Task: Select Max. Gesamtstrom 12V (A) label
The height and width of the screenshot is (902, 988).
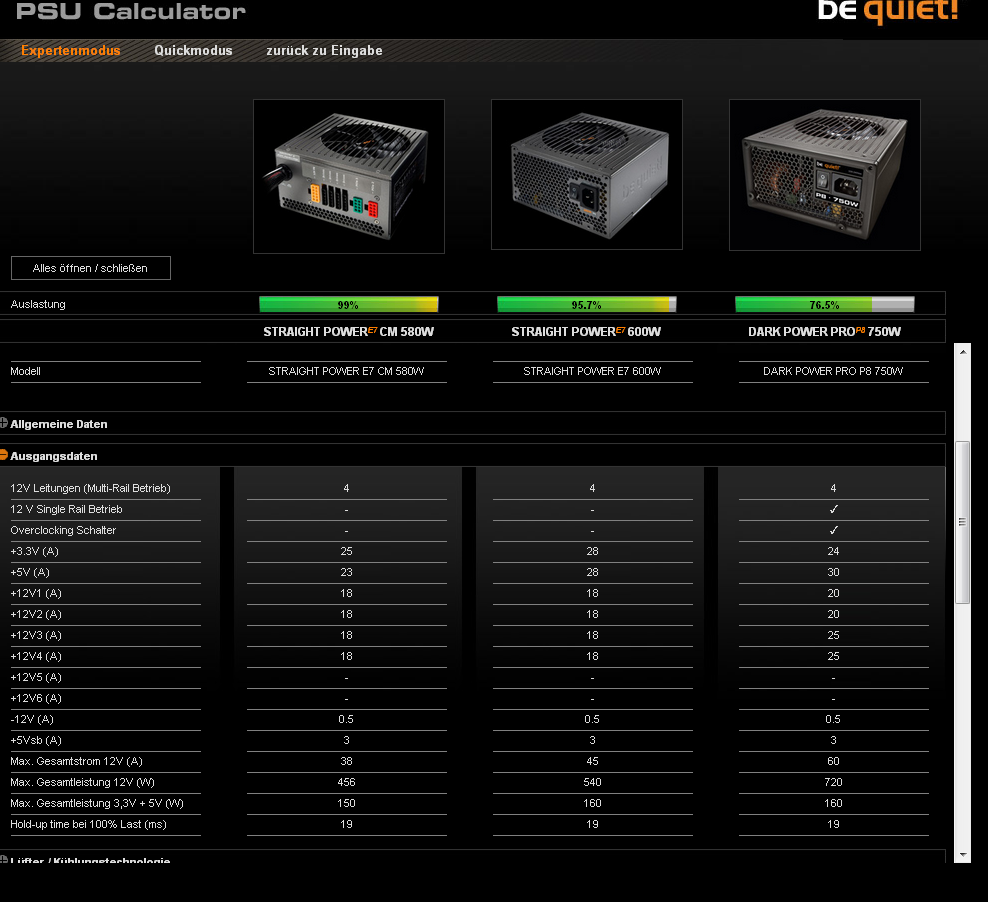Action: pyautogui.click(x=76, y=762)
